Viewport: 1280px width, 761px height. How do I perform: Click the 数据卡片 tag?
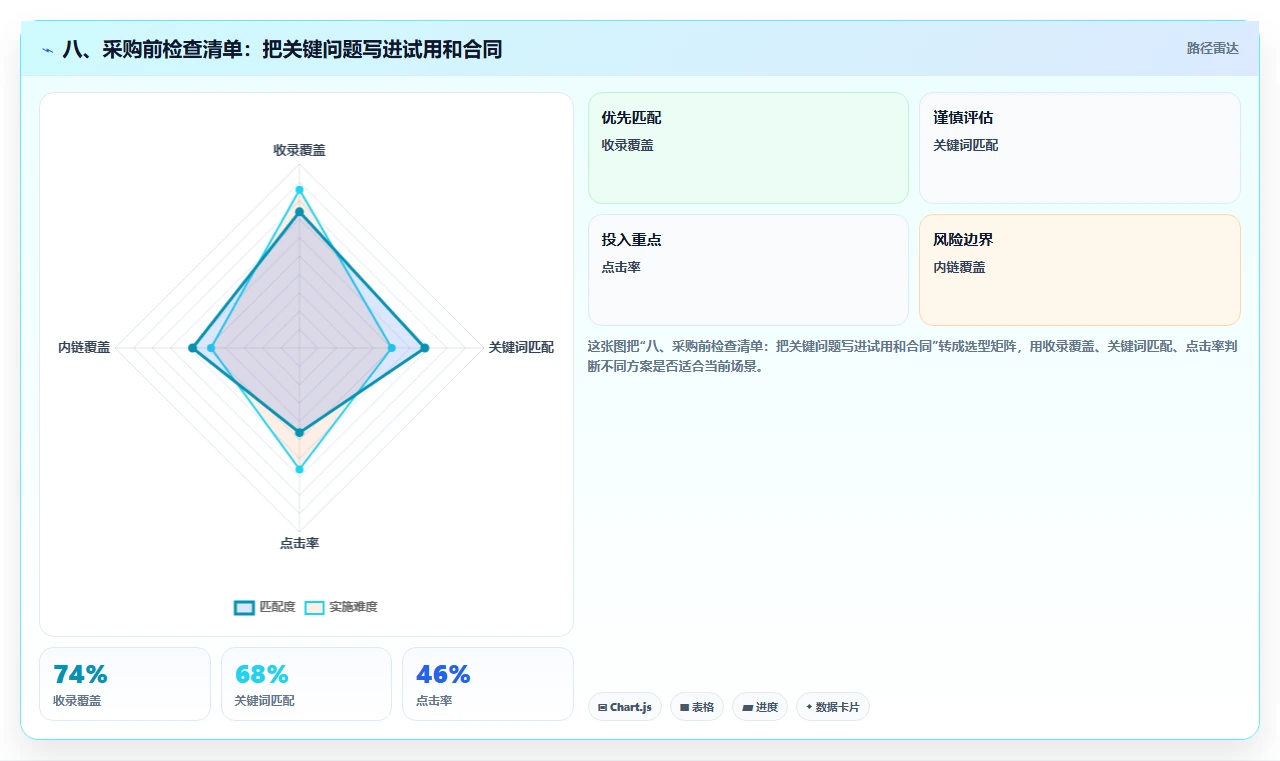(x=833, y=707)
